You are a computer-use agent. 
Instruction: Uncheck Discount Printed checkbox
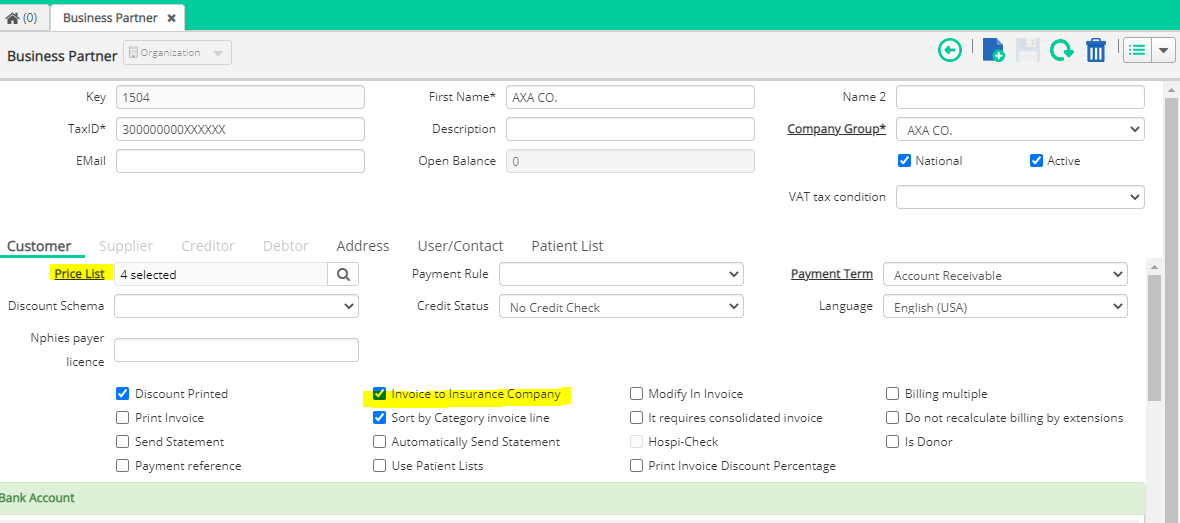(x=123, y=394)
